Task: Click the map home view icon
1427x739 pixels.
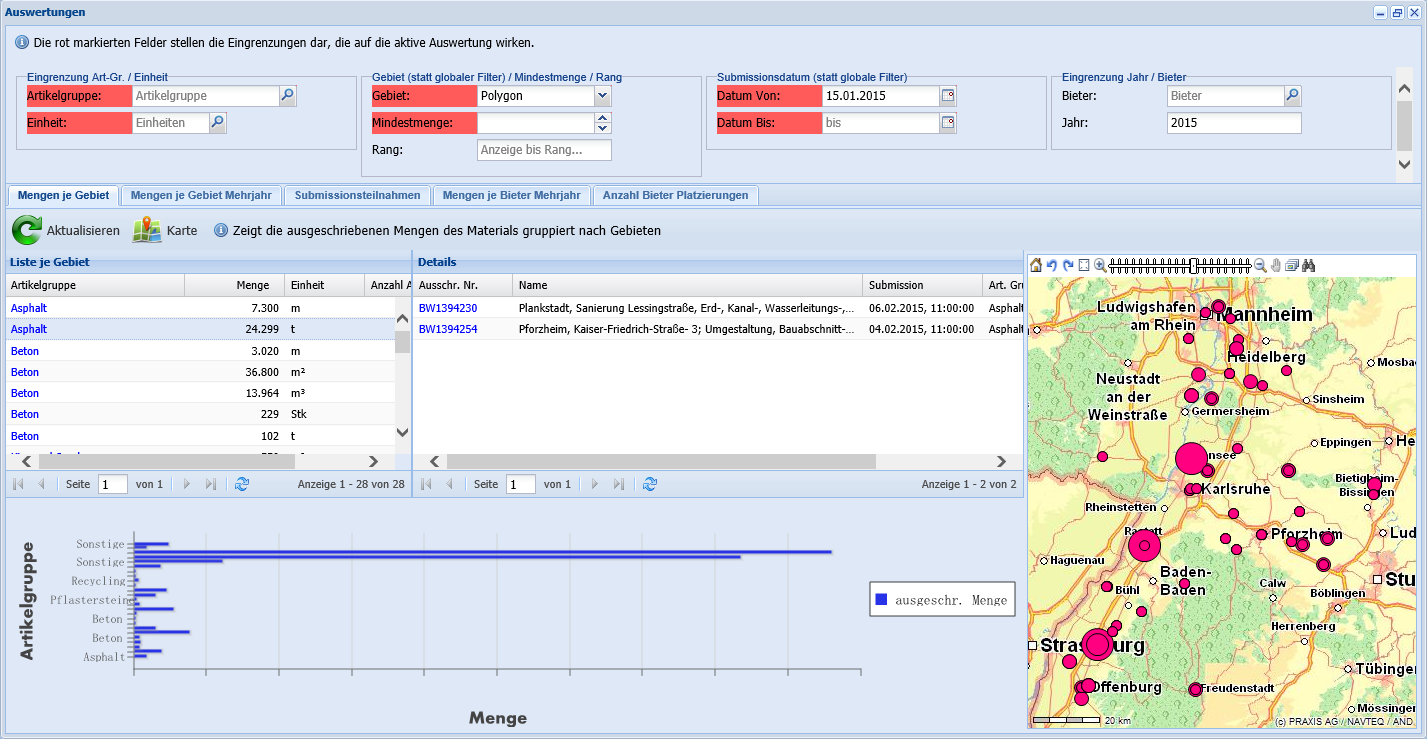Action: (x=1036, y=265)
